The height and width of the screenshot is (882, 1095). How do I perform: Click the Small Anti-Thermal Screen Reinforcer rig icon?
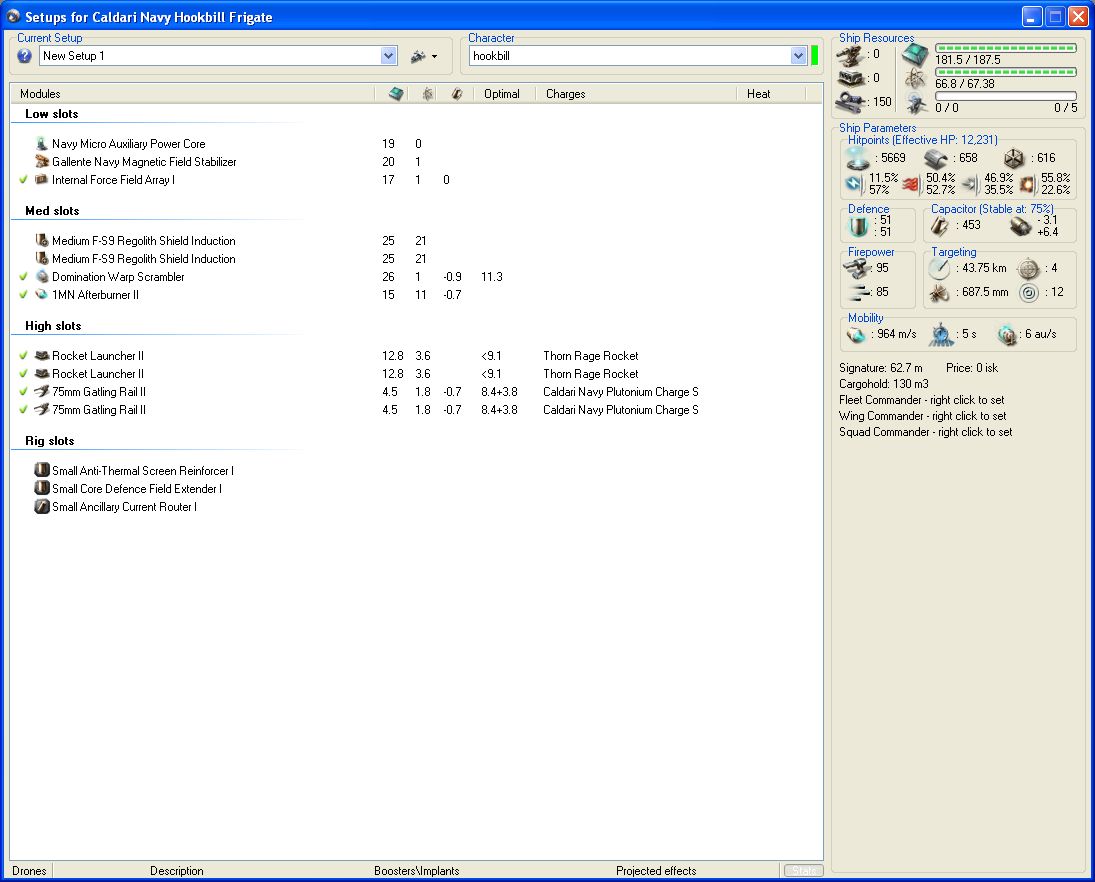(x=42, y=470)
